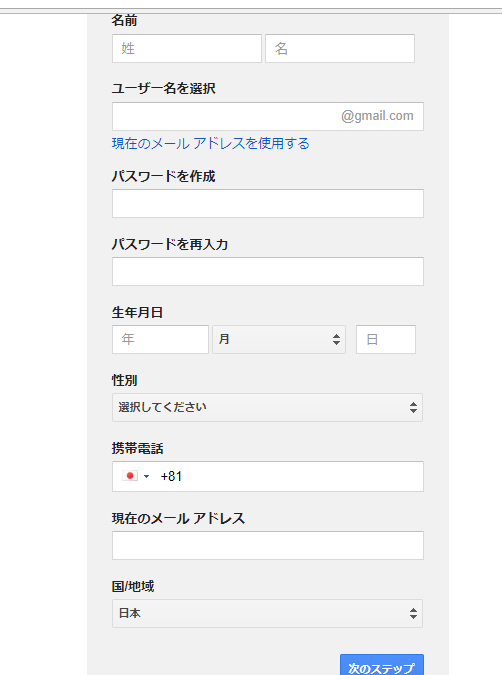
Task: Click the 日 birth day field
Action: click(x=386, y=339)
